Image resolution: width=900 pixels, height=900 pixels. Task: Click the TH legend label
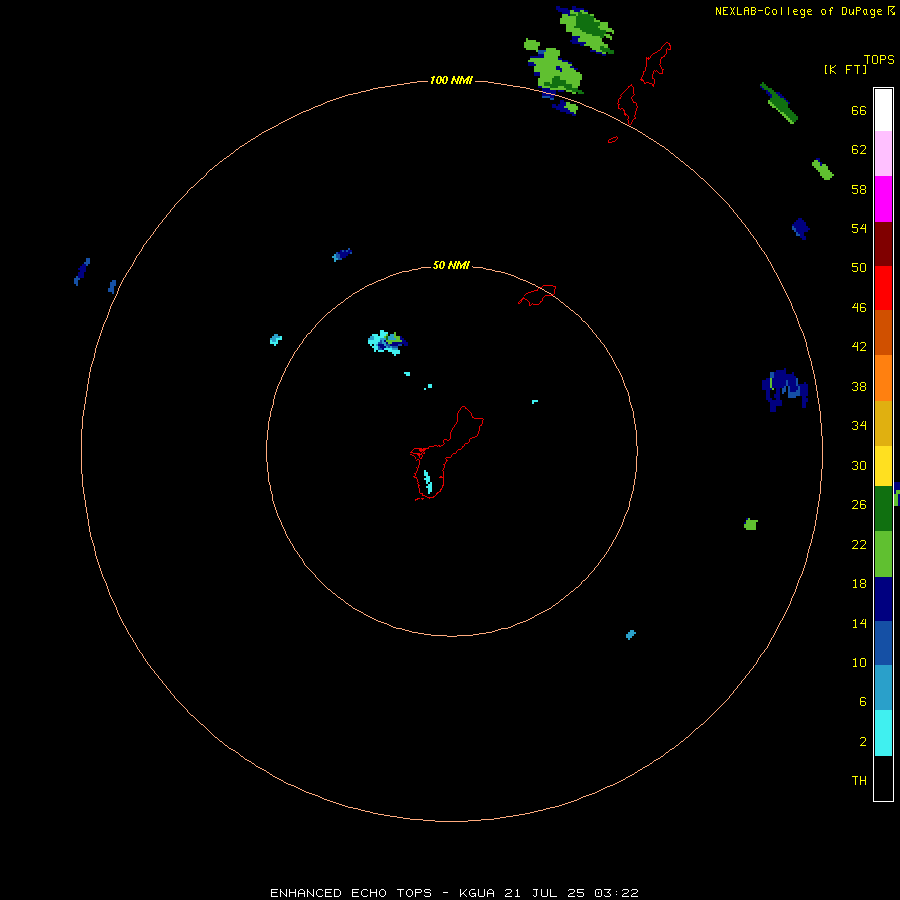point(859,781)
